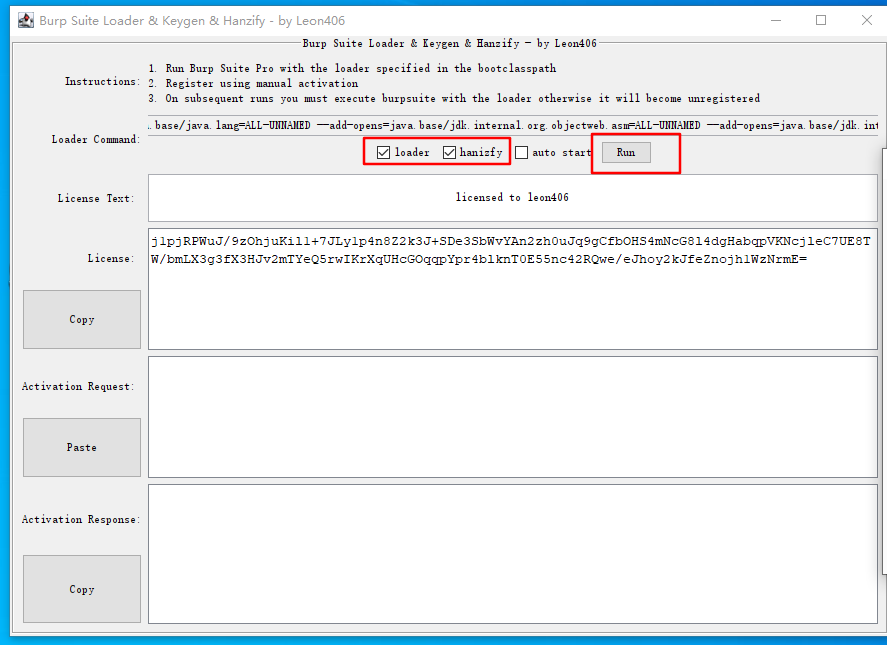Click the 'License:' label

pyautogui.click(x=111, y=259)
